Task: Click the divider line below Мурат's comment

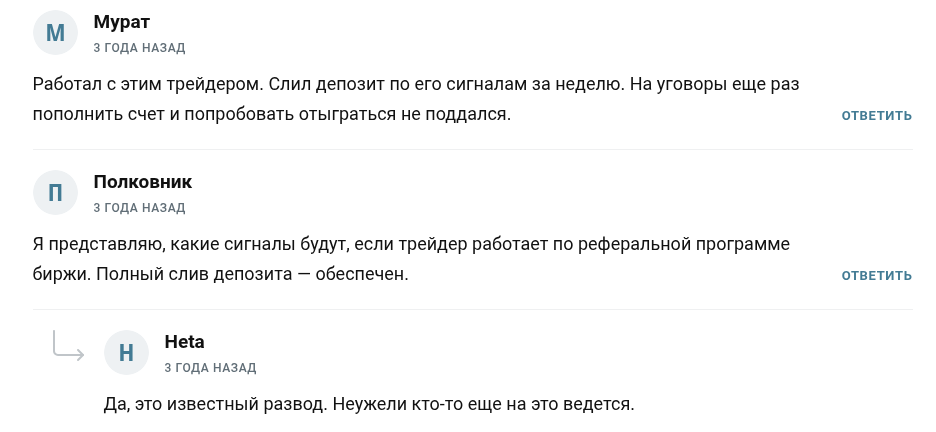Action: 472,150
